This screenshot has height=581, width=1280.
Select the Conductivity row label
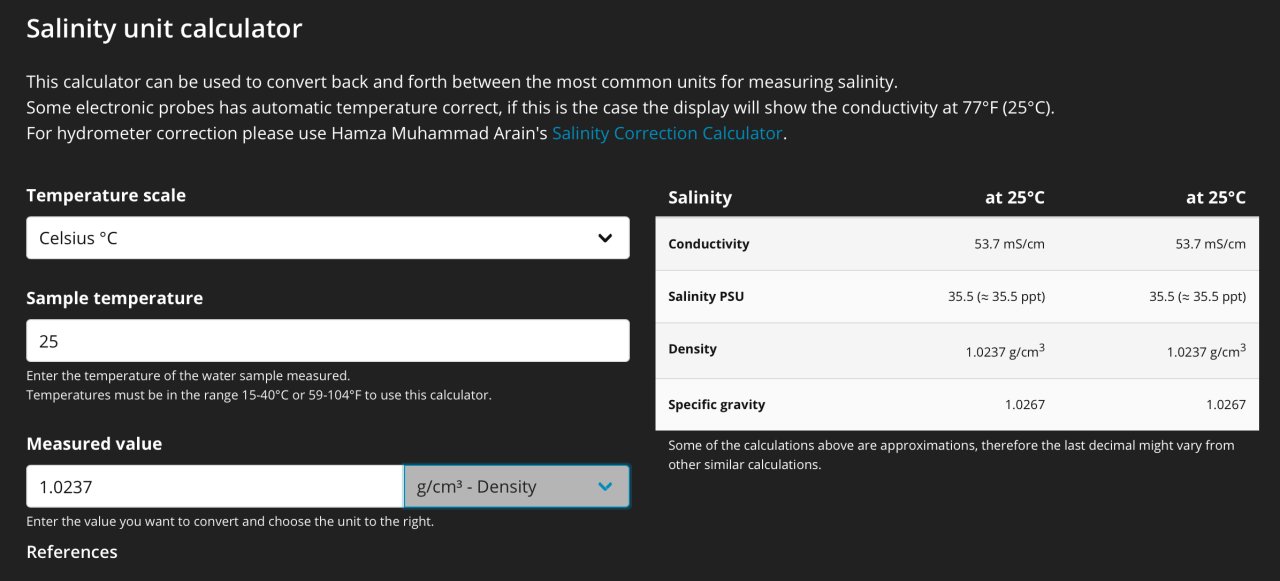(708, 244)
